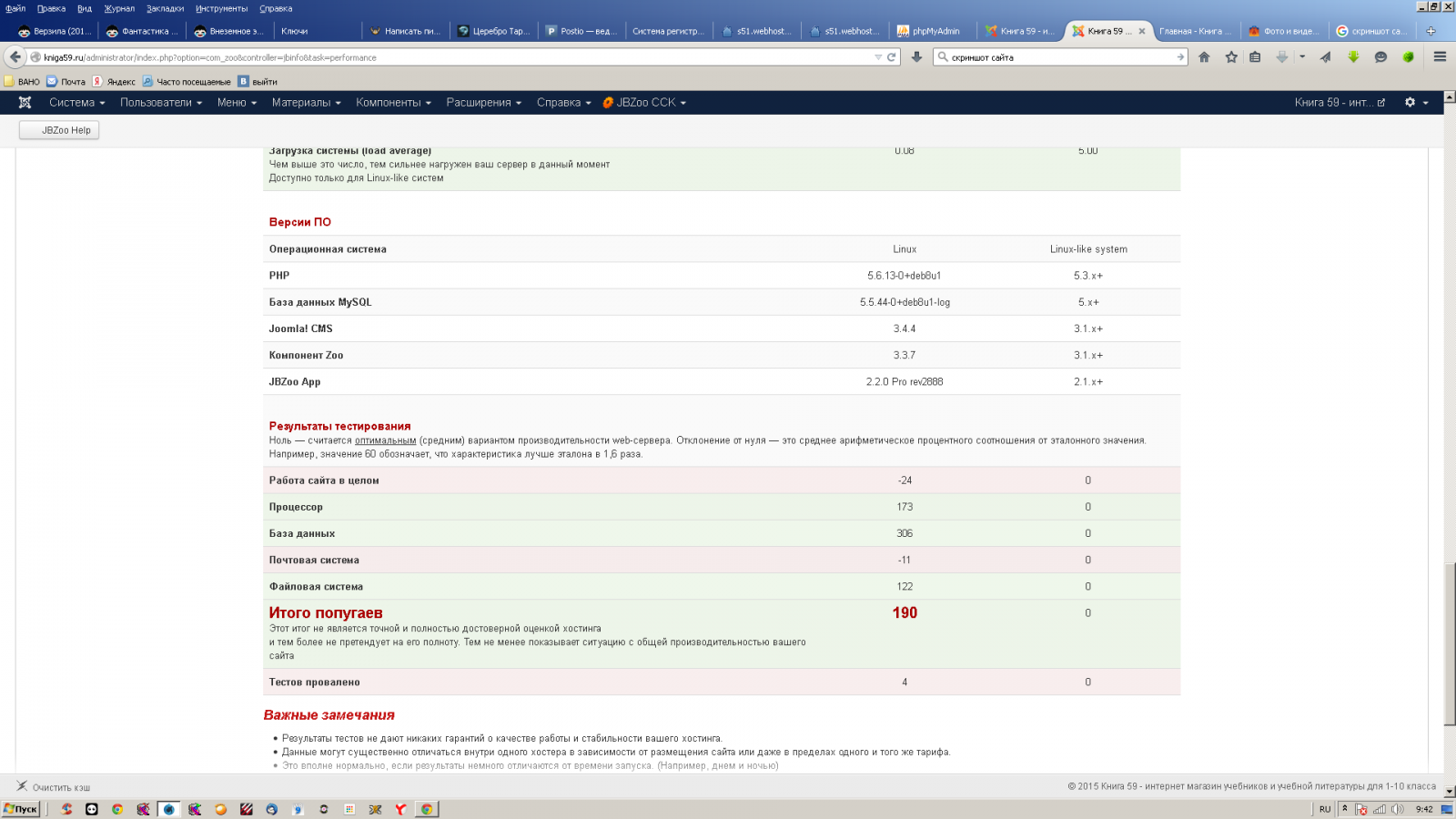Reload the page with the refresh icon

click(892, 56)
